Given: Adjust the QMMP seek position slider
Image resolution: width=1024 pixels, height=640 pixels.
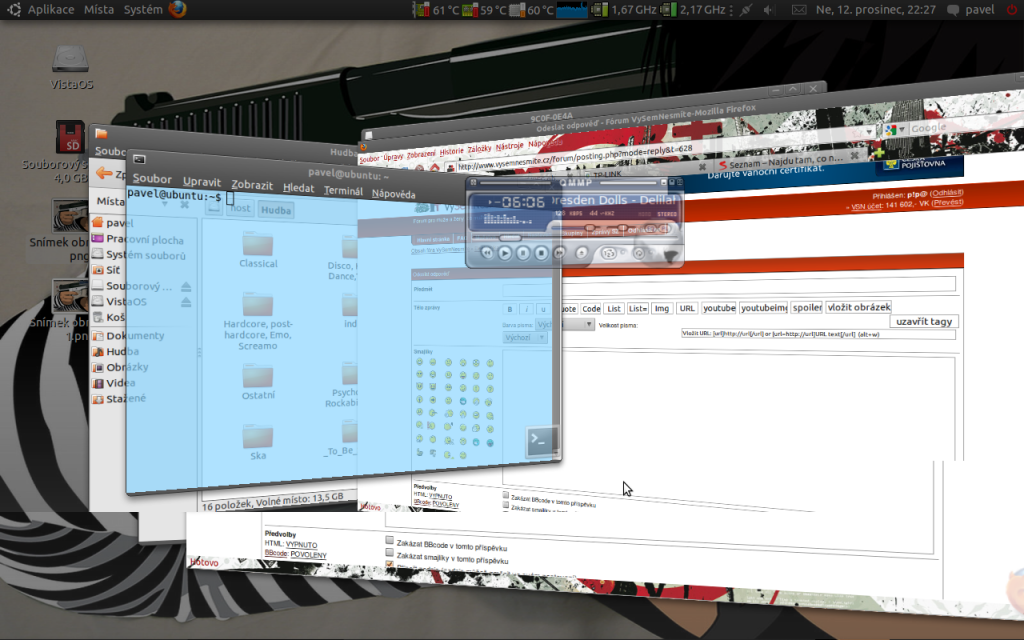Looking at the screenshot, I should pyautogui.click(x=511, y=238).
